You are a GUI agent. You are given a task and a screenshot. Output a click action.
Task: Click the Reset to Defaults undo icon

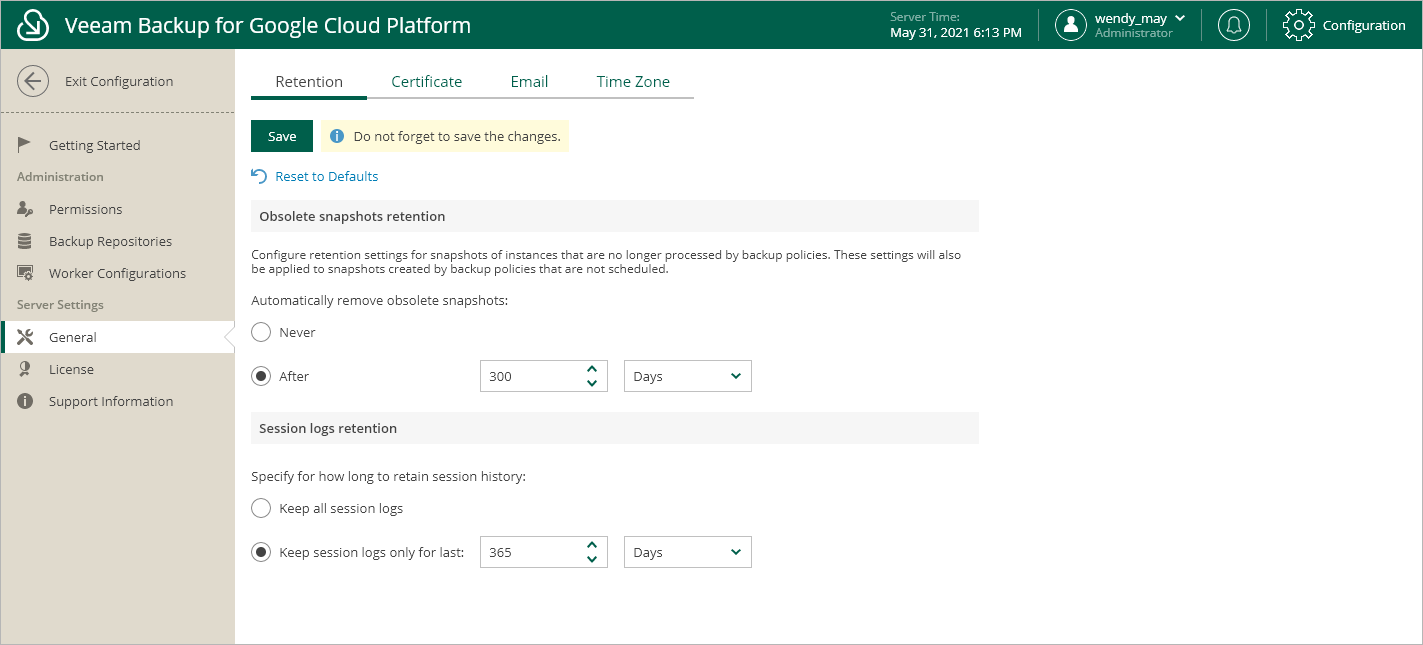pyautogui.click(x=259, y=176)
